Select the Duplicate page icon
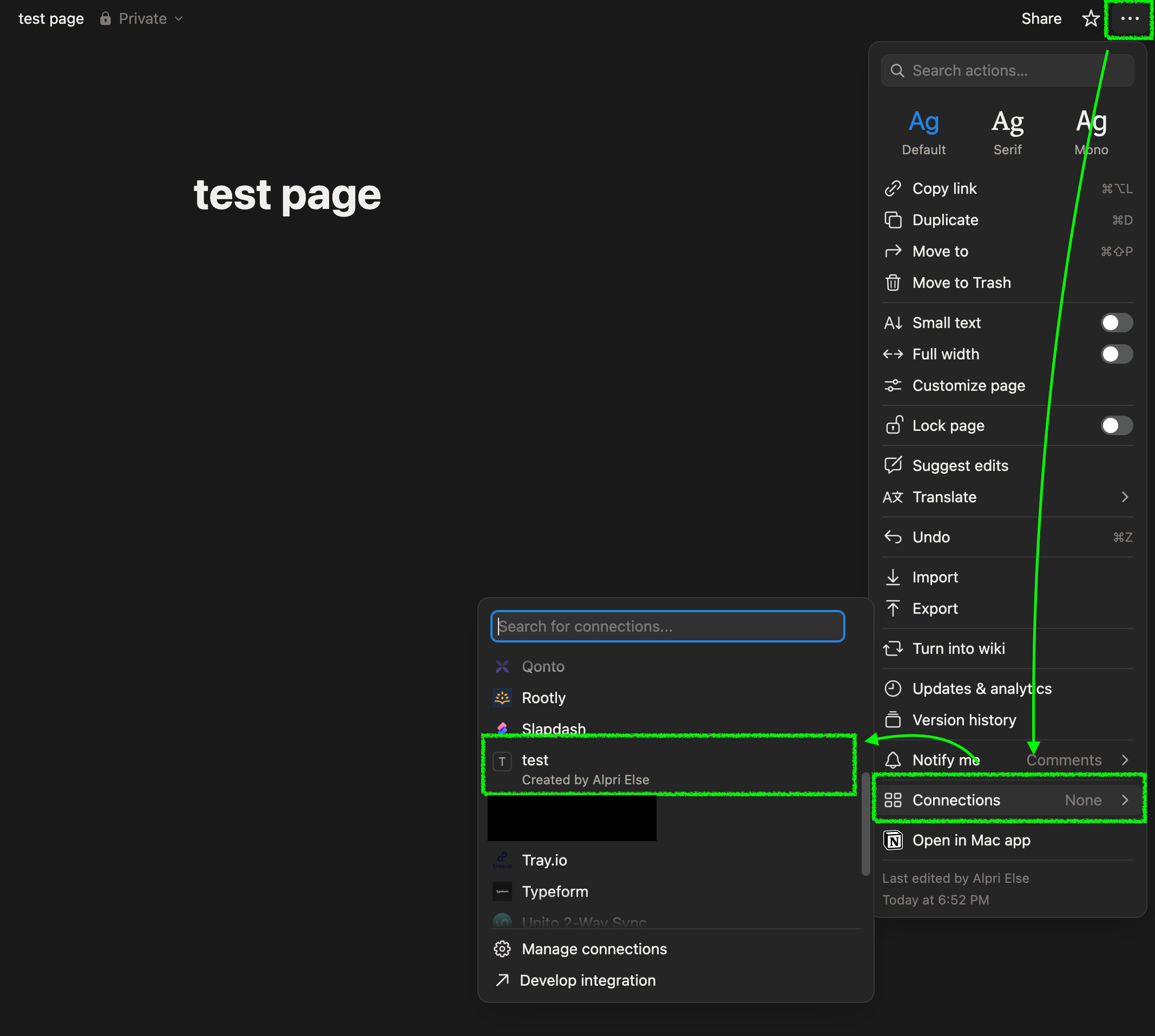 [x=894, y=220]
